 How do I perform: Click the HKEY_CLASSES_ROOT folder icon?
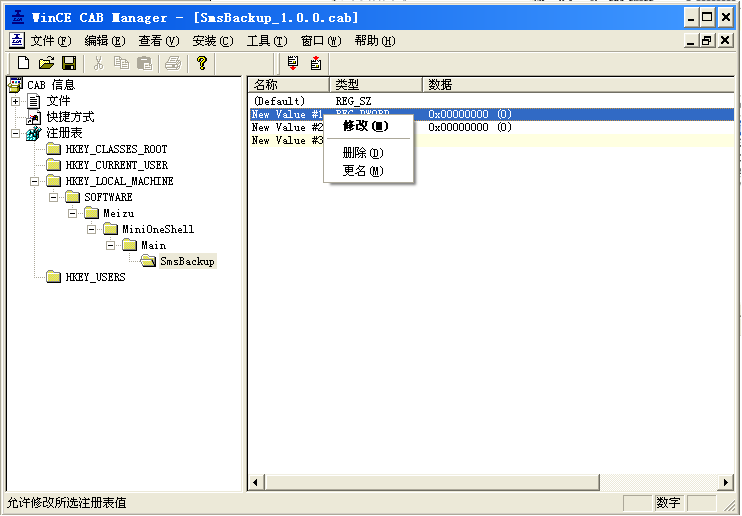point(53,149)
